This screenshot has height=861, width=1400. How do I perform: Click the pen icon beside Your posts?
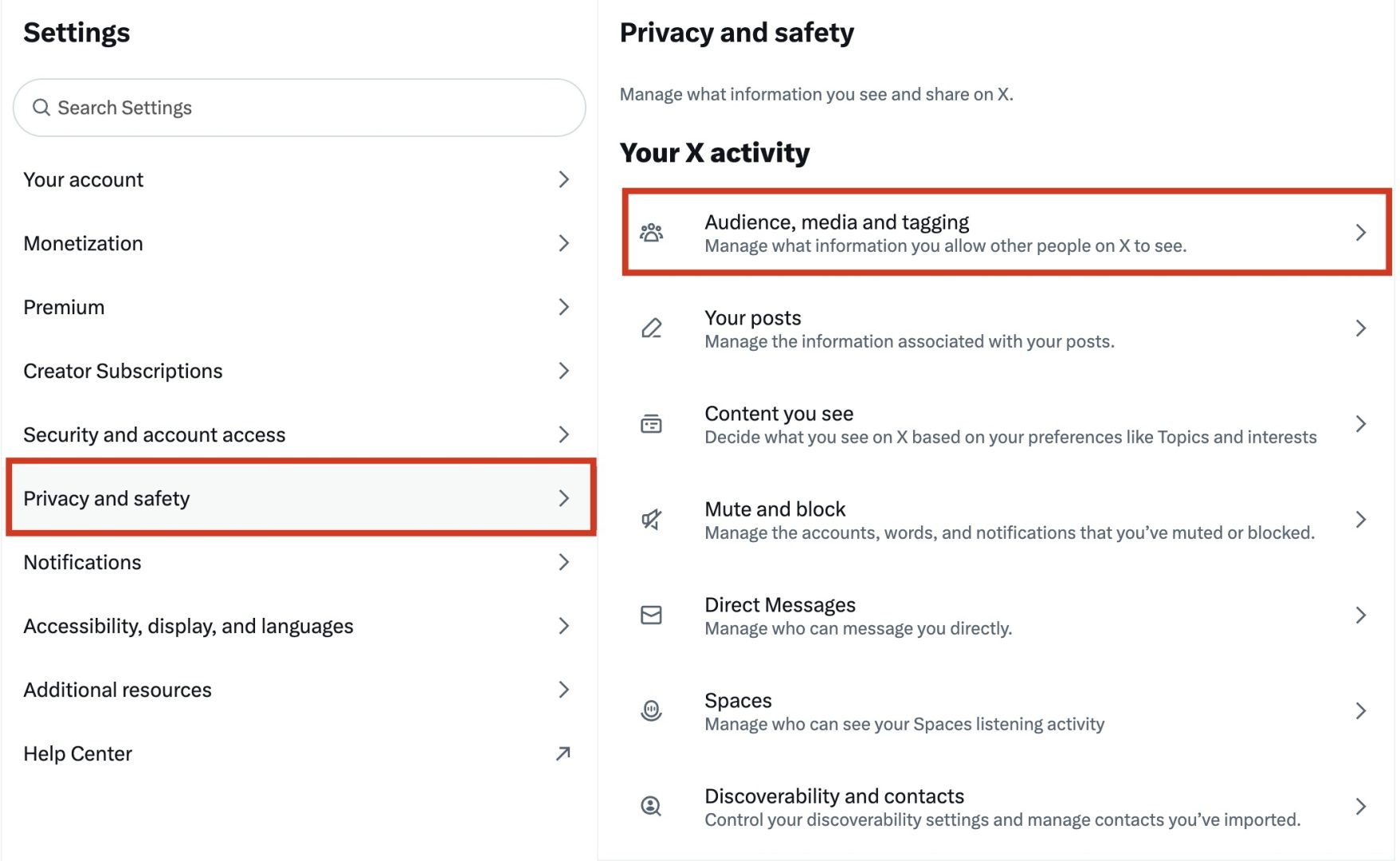[x=652, y=328]
